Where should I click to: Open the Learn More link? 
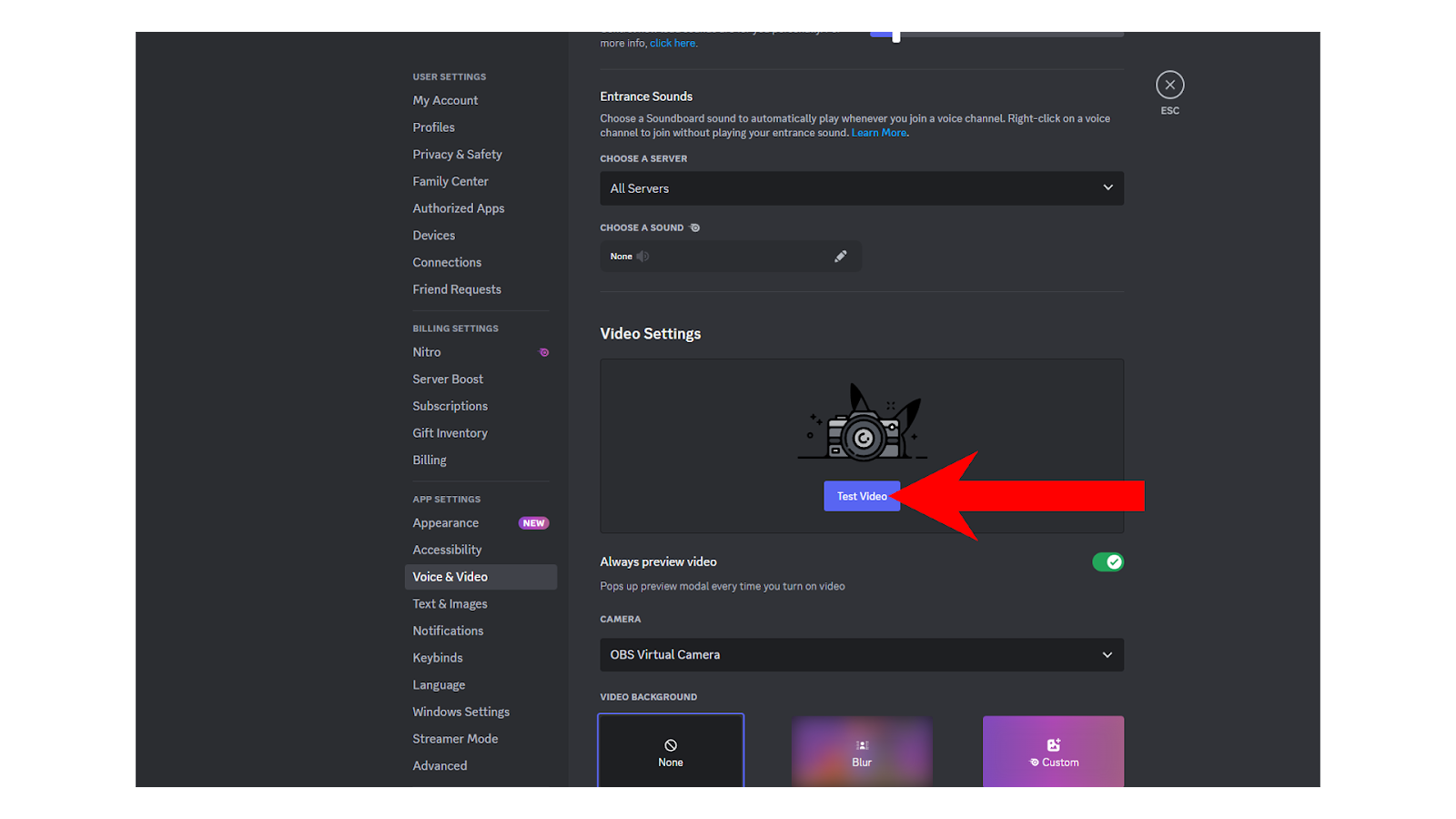(878, 132)
